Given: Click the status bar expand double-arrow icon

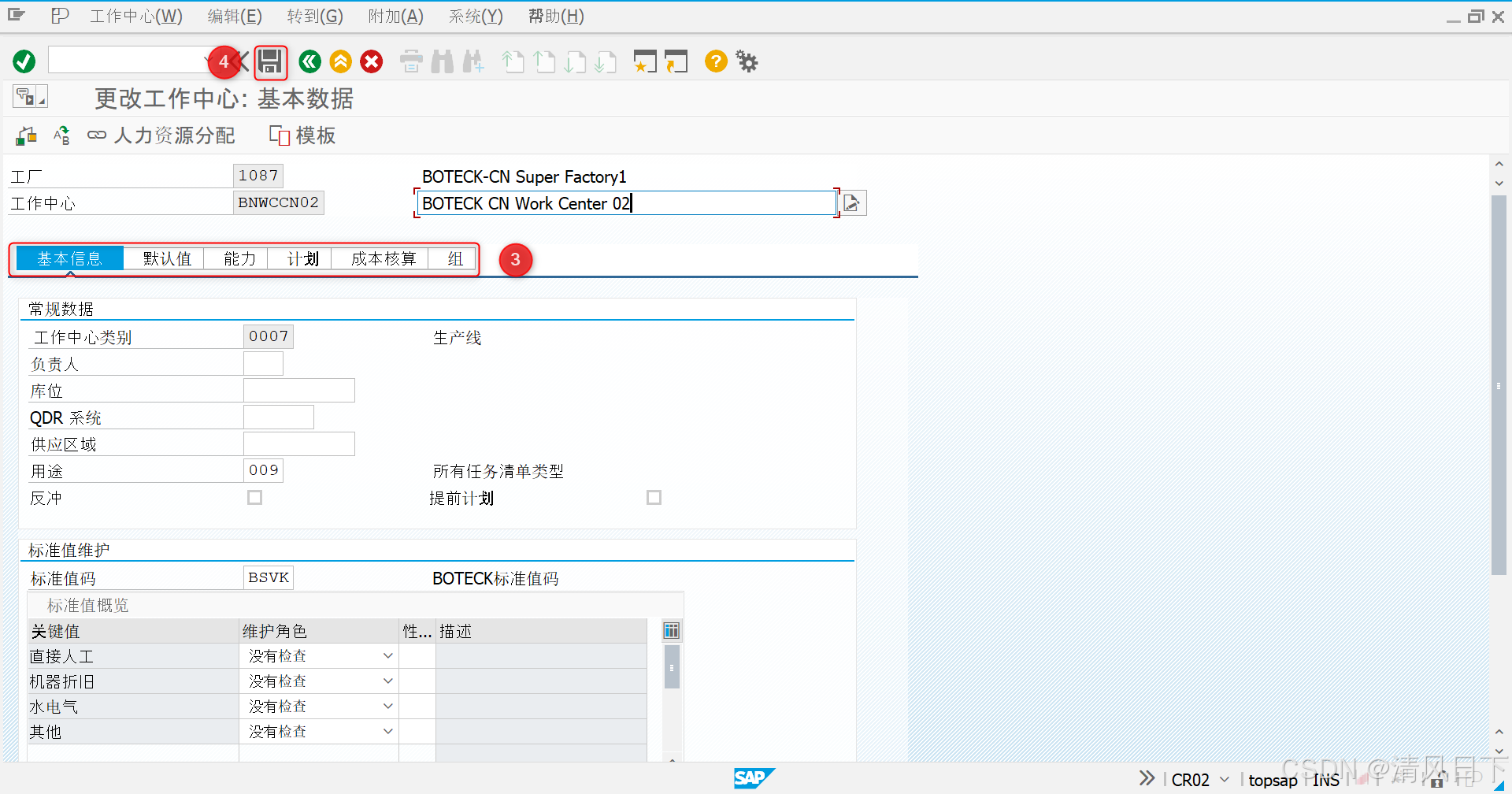Looking at the screenshot, I should 1147,778.
